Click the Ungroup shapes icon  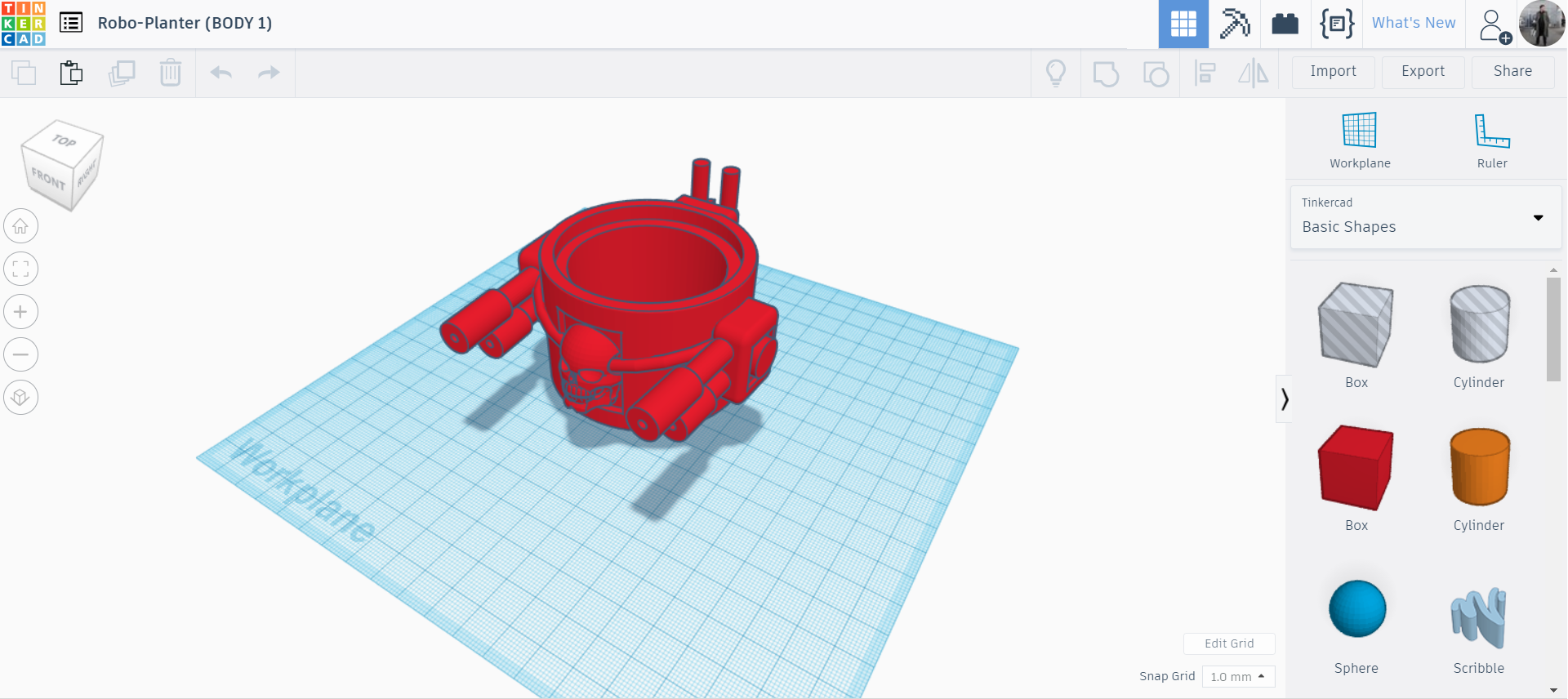click(1156, 73)
